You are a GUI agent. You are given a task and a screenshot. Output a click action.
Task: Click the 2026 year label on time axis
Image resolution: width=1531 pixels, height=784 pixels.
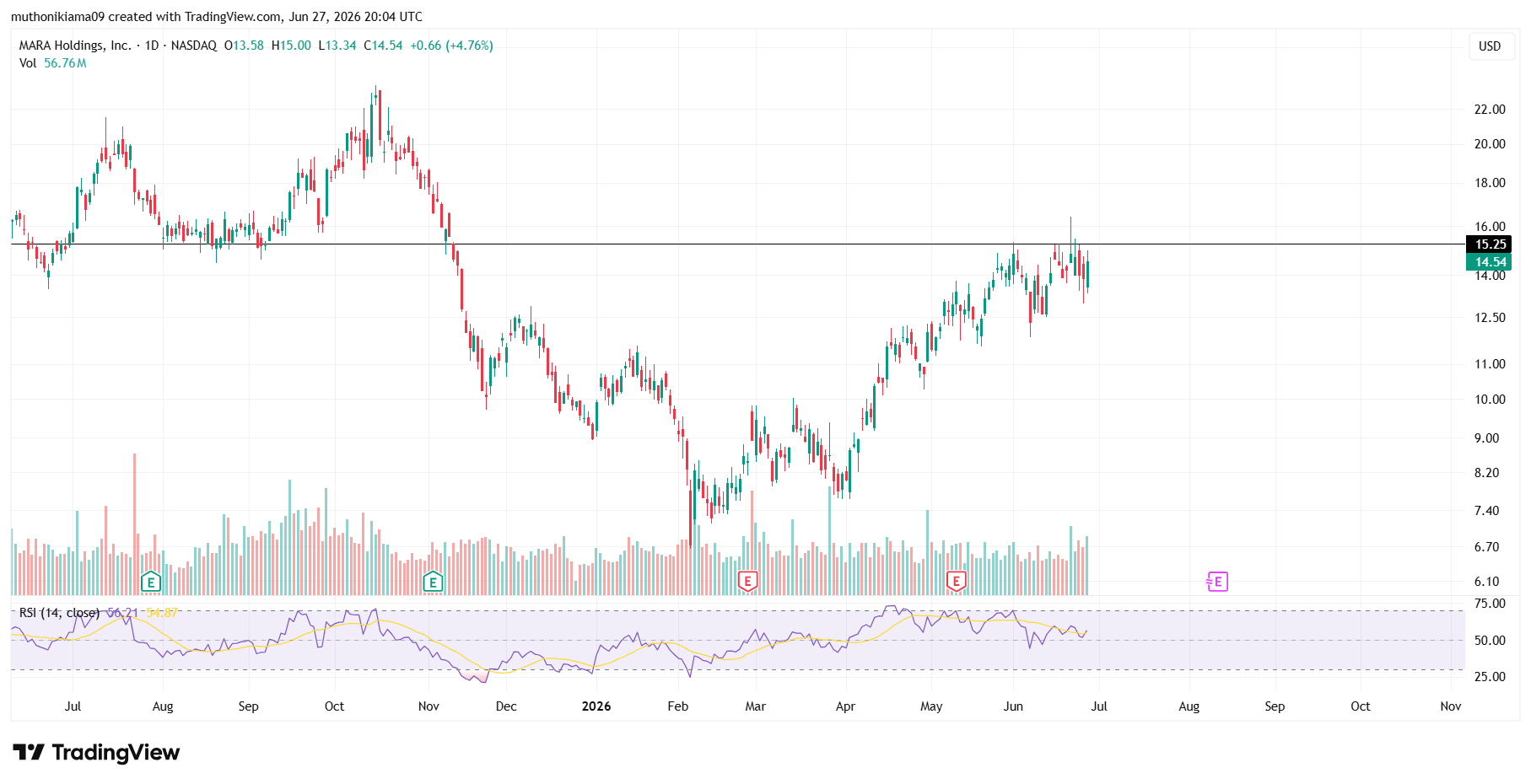[x=596, y=706]
